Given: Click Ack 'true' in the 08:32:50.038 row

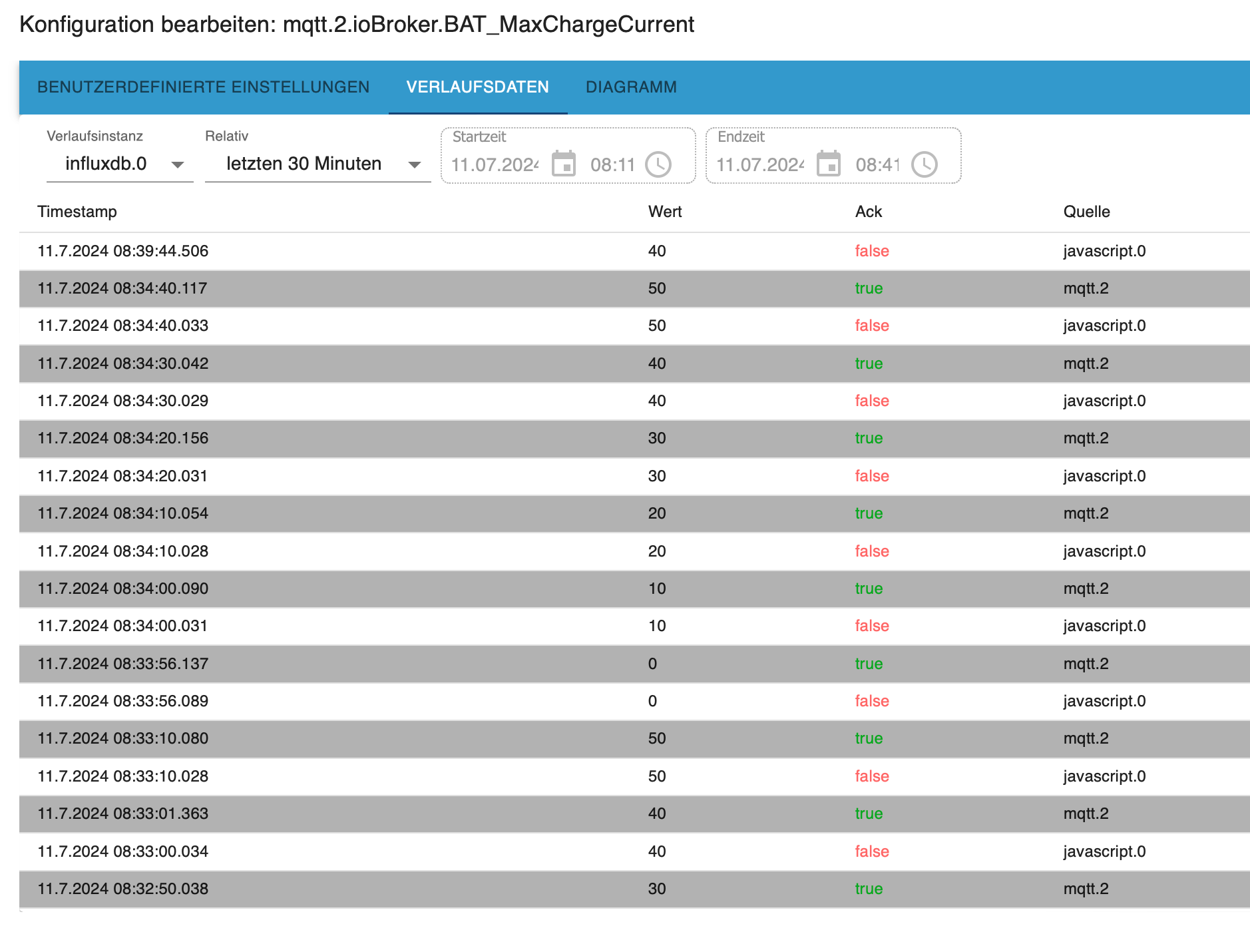Looking at the screenshot, I should pos(869,889).
